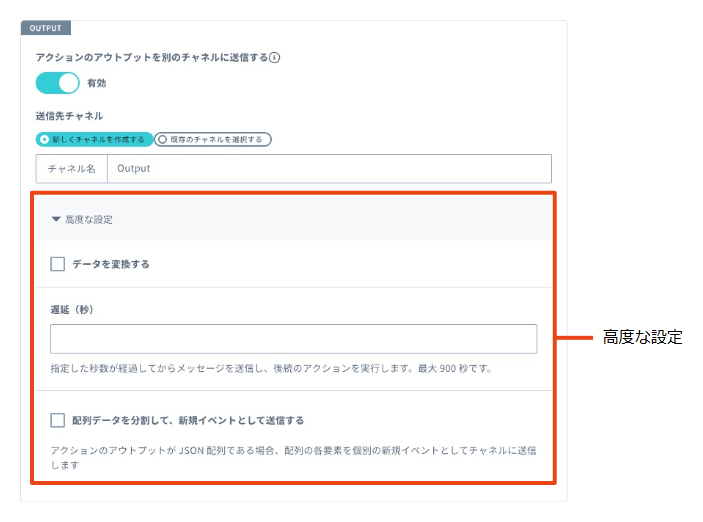This screenshot has height=522, width=703.
Task: Click the info icon beside the output heading
Action: click(275, 58)
